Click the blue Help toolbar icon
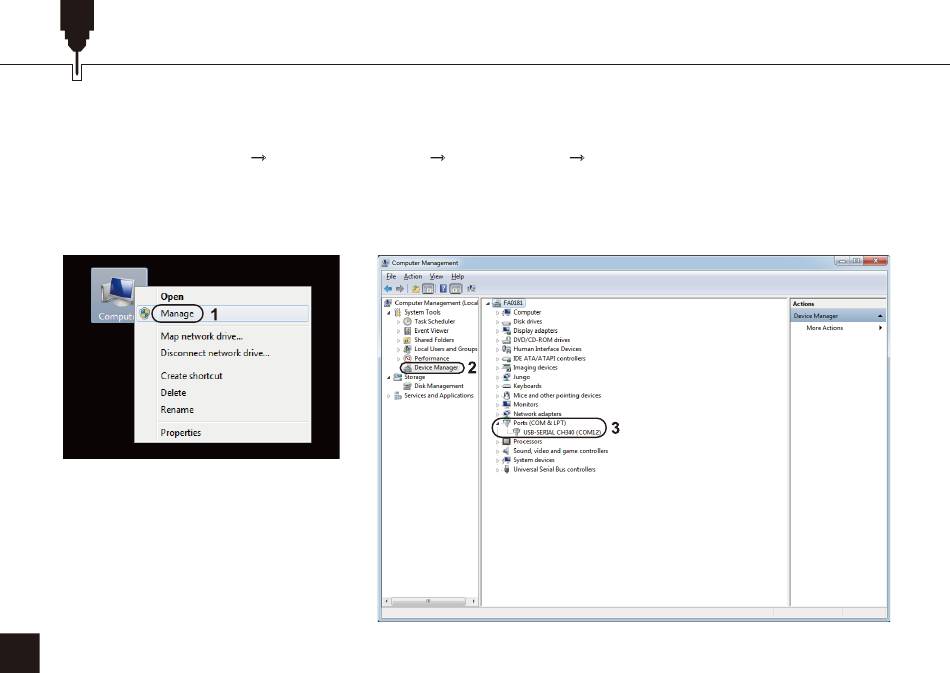The width and height of the screenshot is (950, 673). (443, 289)
